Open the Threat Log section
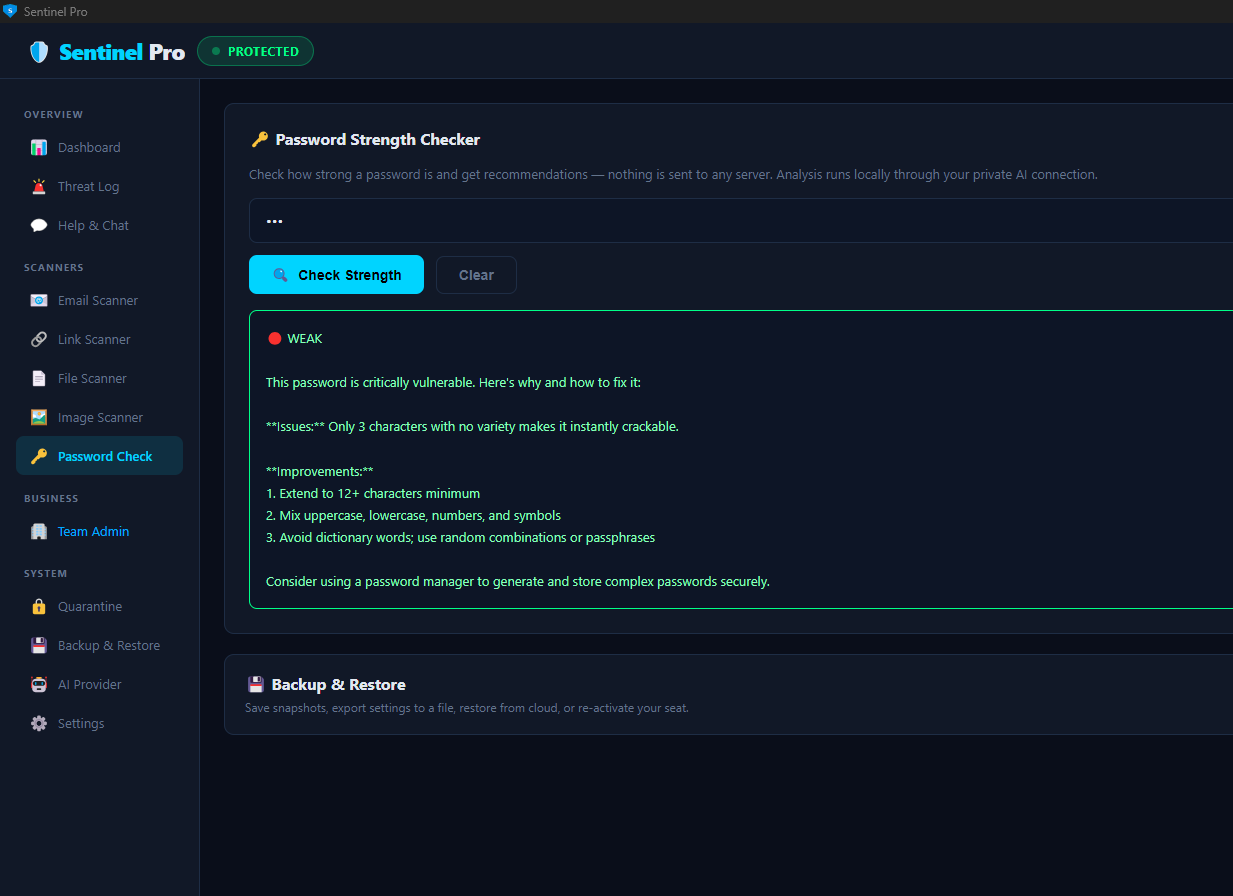Screen dimensions: 1233x896 (99, 186)
